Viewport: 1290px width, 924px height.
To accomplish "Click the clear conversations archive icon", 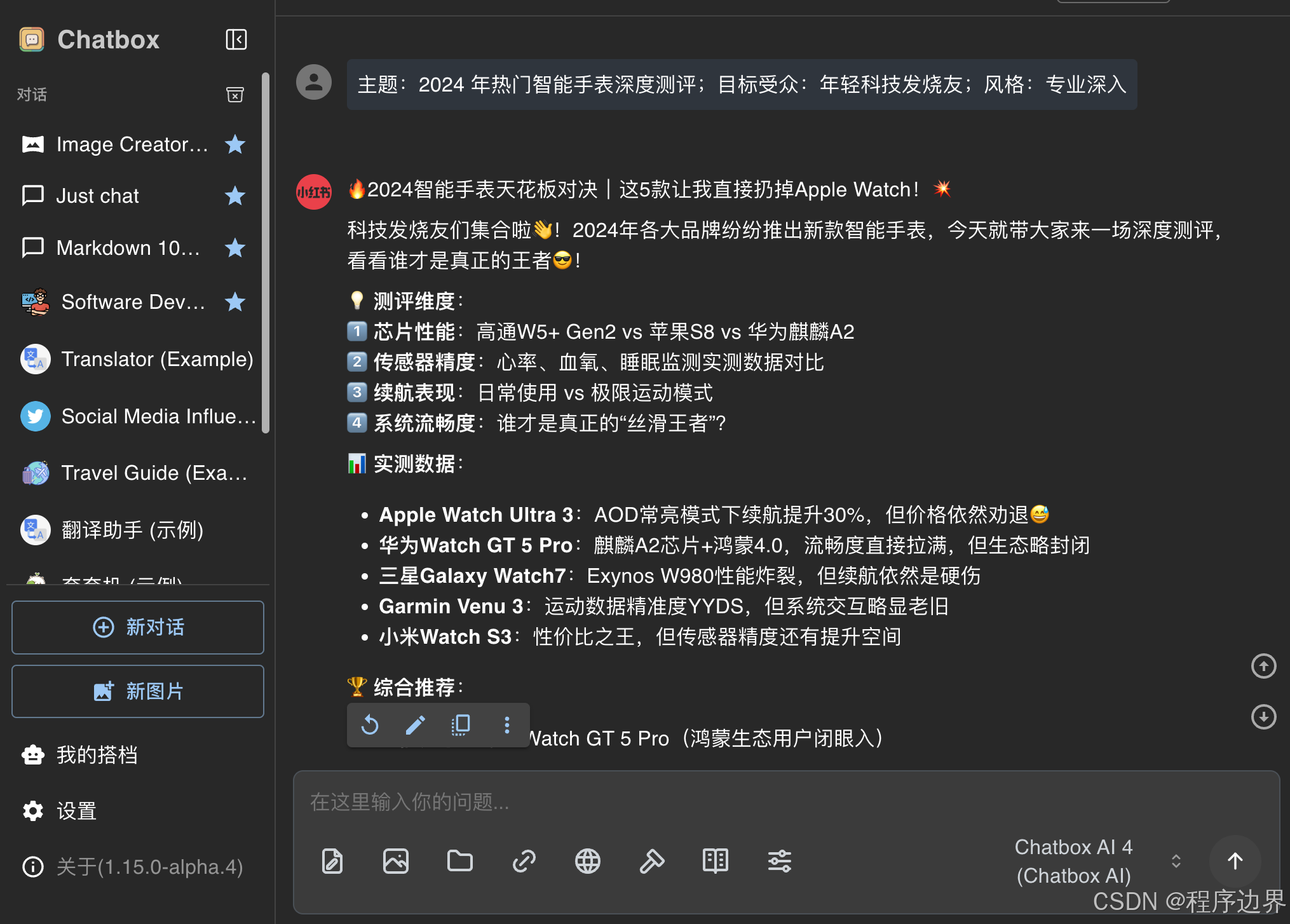I will [235, 95].
